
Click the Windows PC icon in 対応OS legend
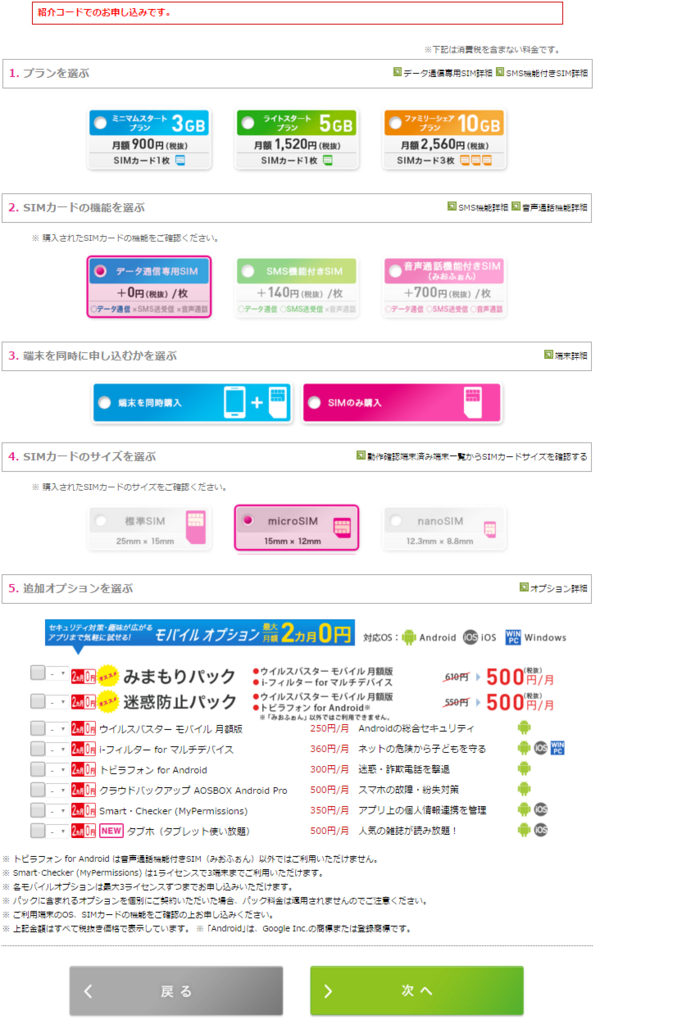pyautogui.click(x=513, y=637)
